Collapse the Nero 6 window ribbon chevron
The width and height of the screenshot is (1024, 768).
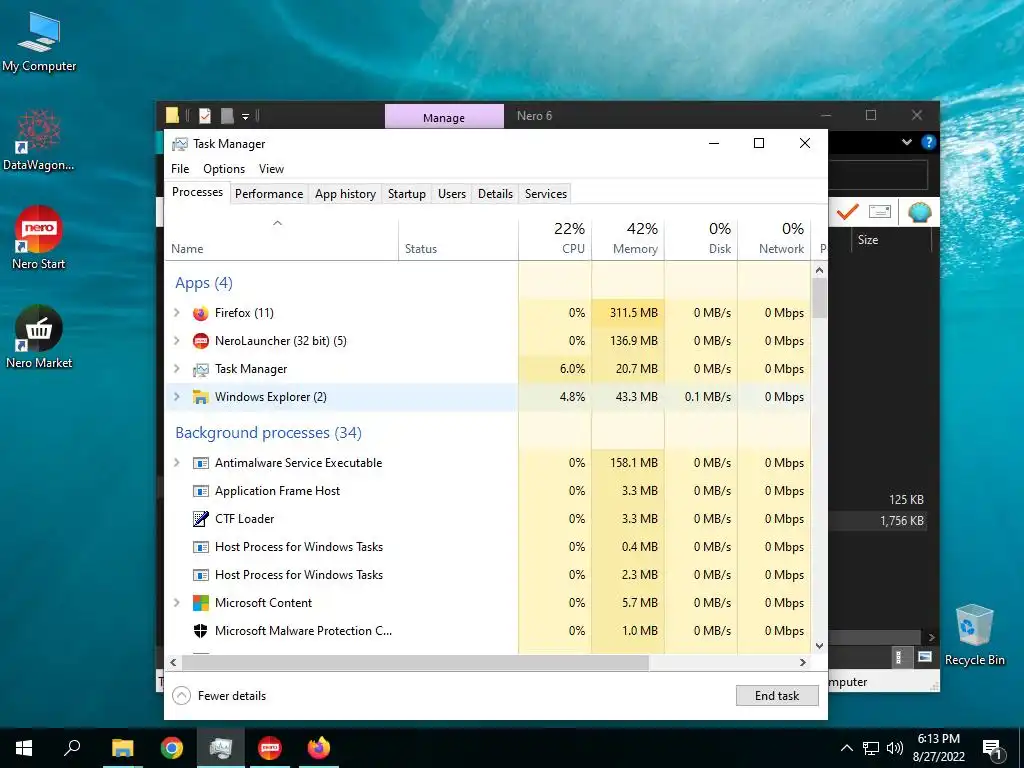coord(906,142)
